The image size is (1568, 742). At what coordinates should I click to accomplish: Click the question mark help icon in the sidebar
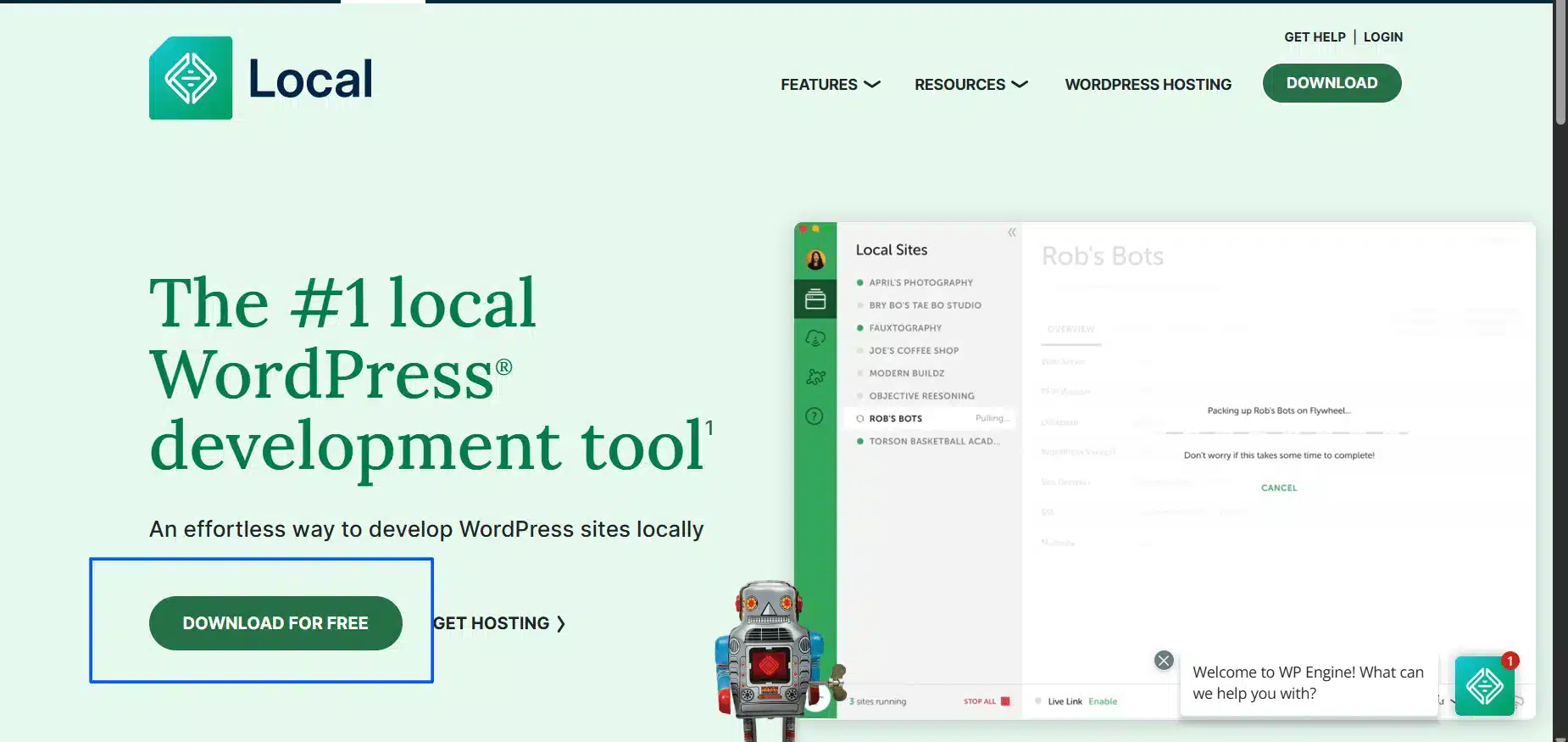click(x=815, y=416)
